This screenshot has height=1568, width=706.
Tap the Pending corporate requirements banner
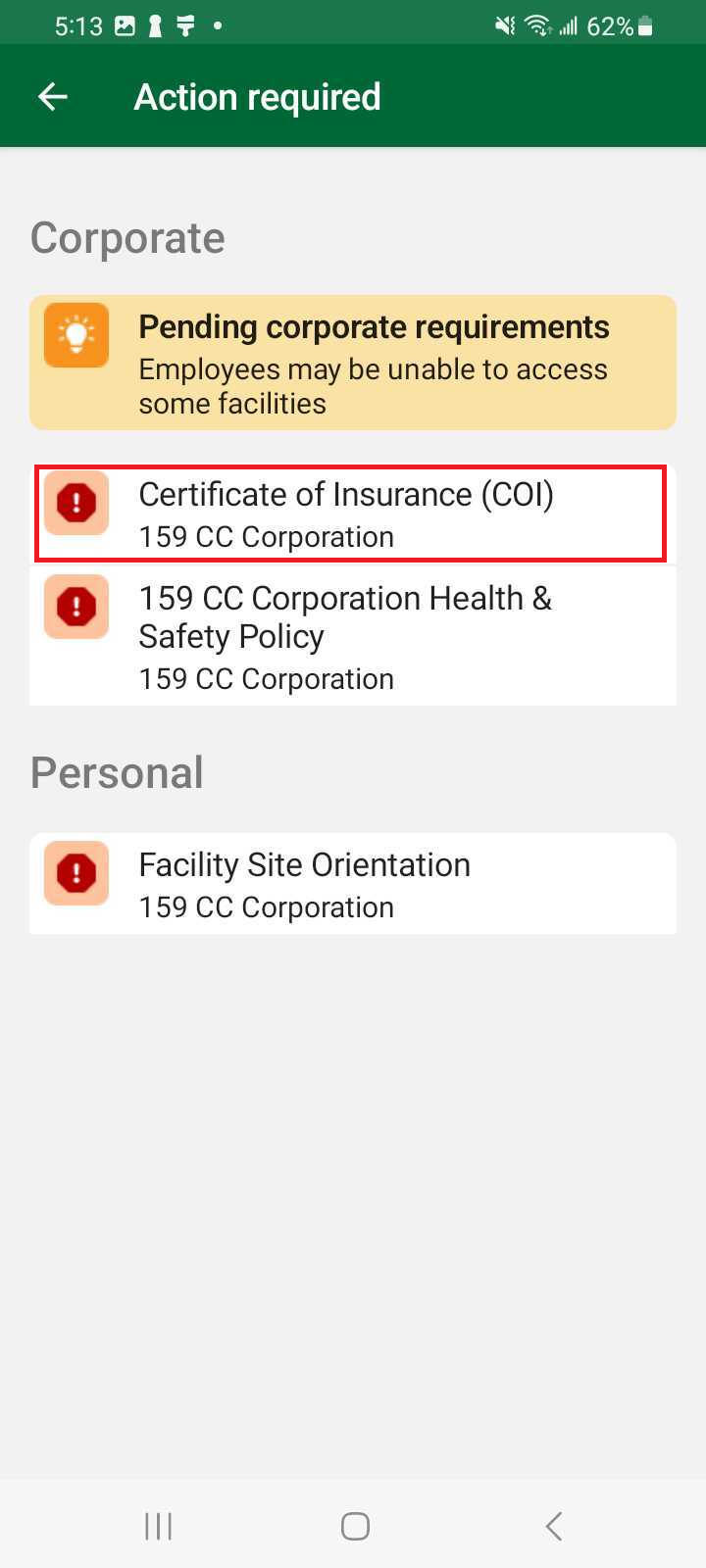point(374,363)
